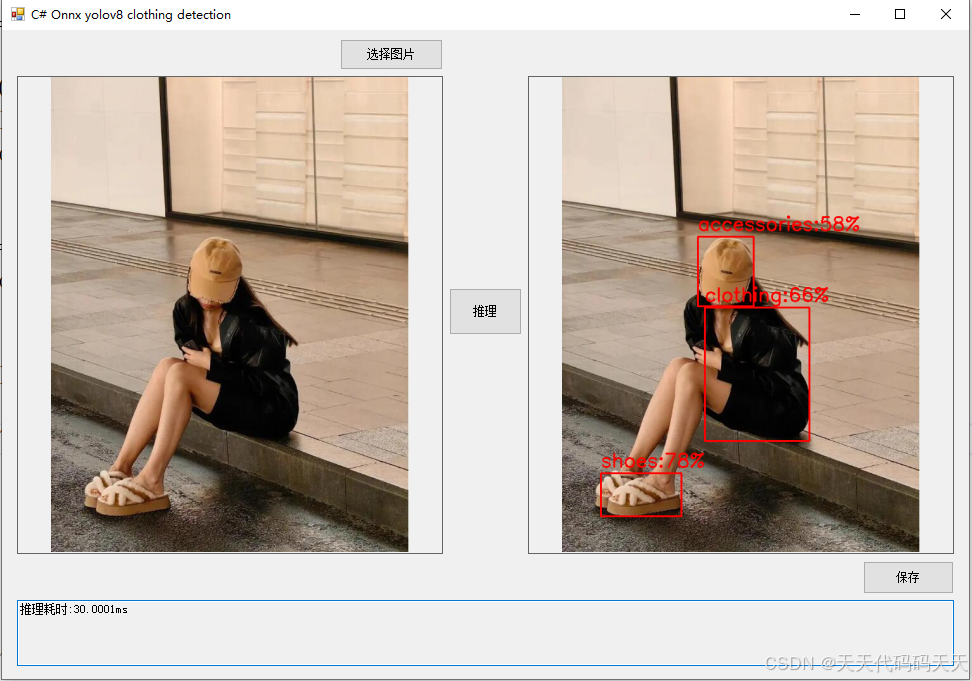Maximize the clothing detection window

click(900, 14)
